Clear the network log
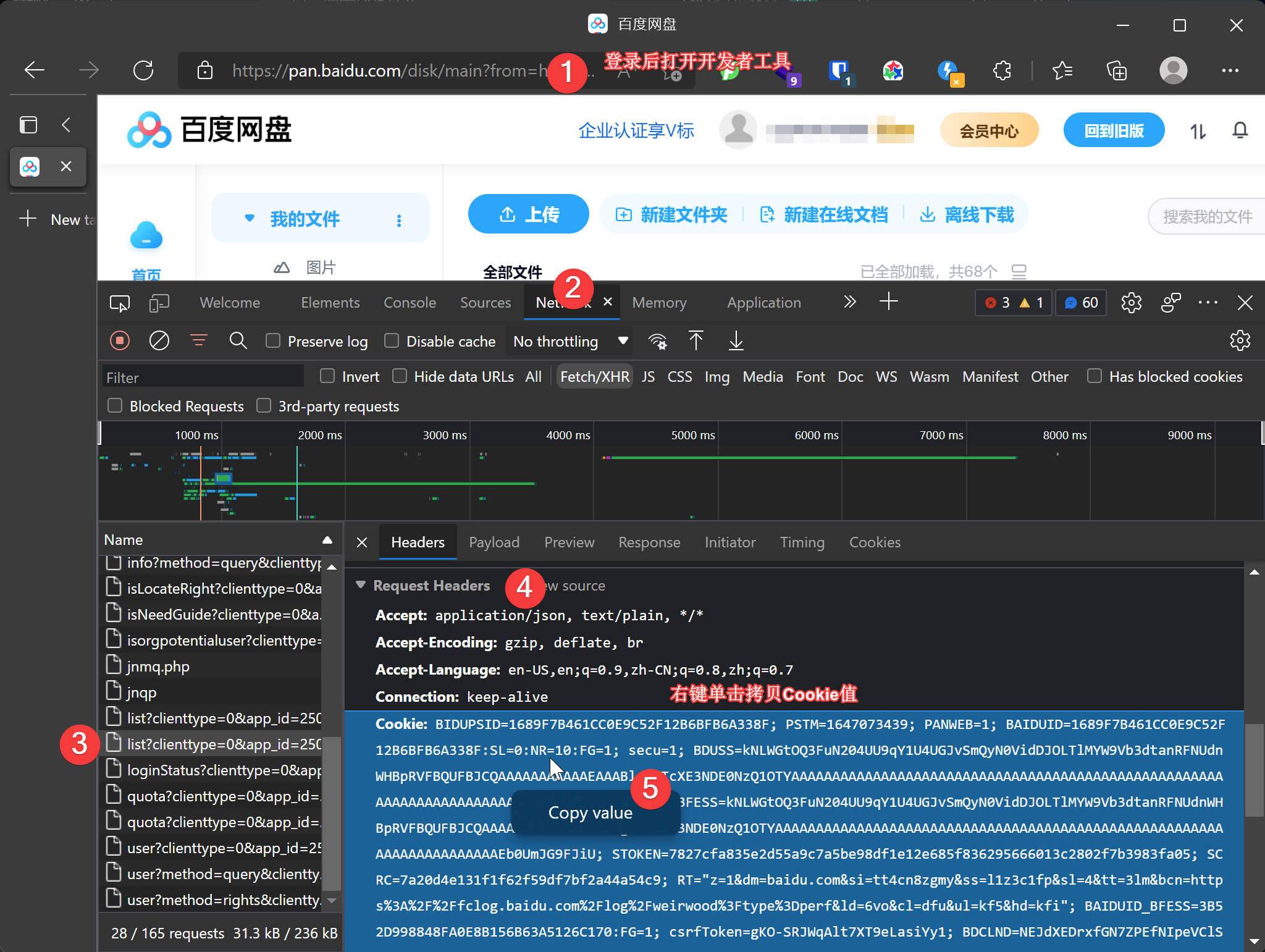 pyautogui.click(x=159, y=341)
